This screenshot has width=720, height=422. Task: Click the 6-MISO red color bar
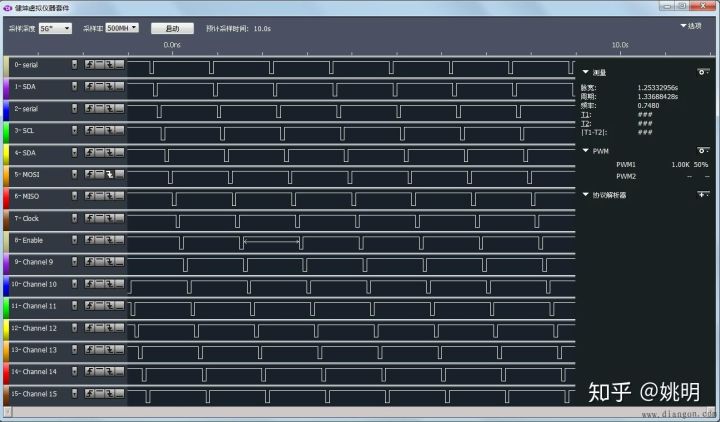point(6,198)
